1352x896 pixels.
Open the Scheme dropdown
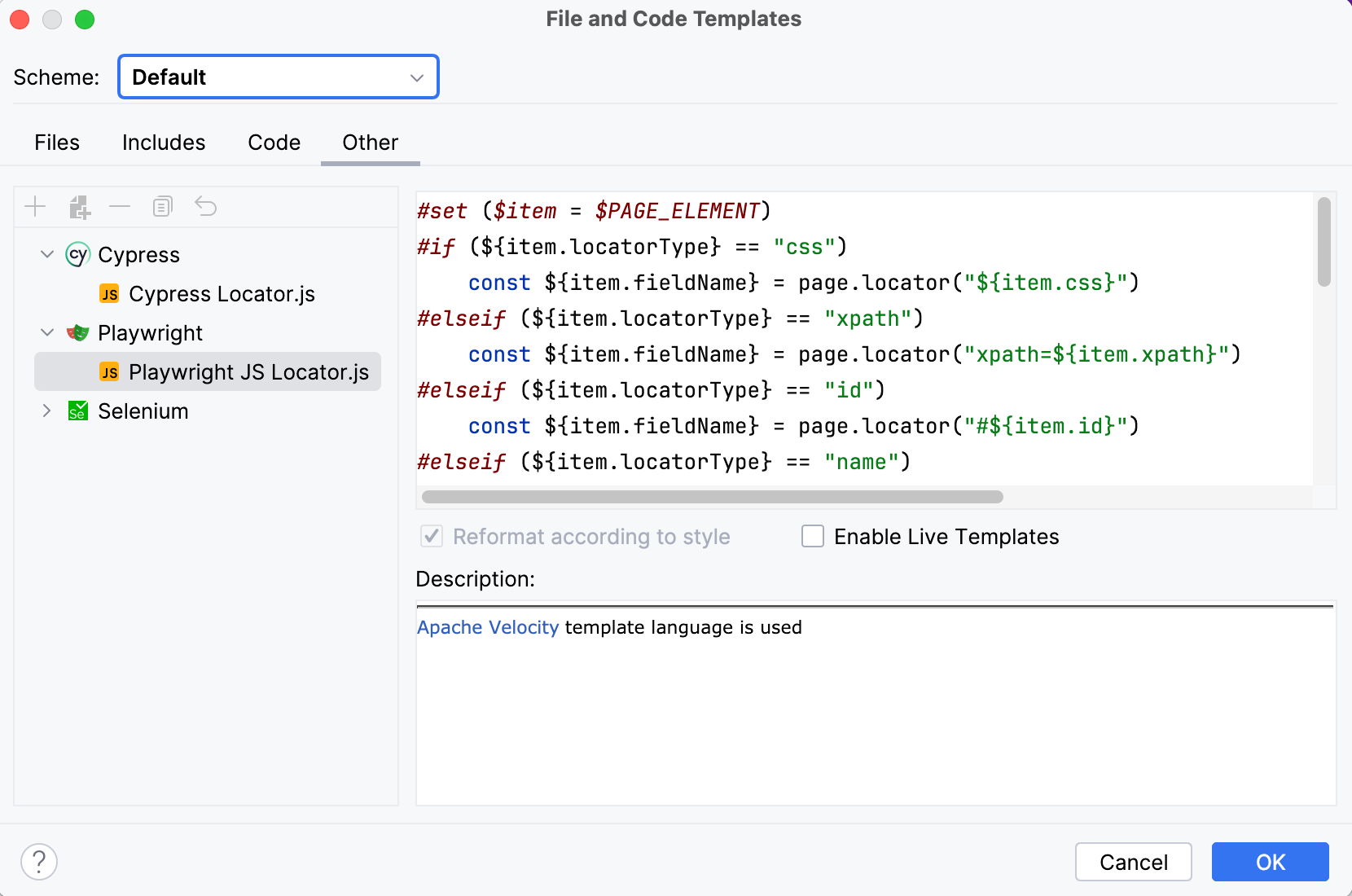point(279,77)
